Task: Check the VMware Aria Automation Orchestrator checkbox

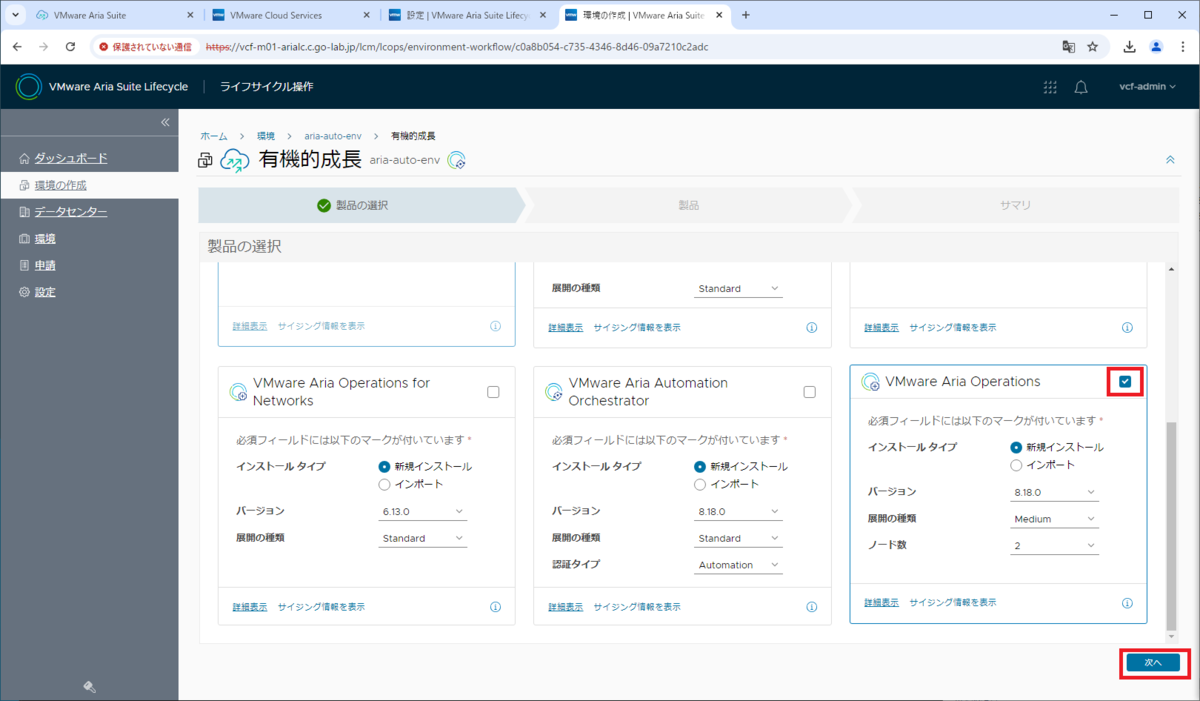Action: click(810, 392)
